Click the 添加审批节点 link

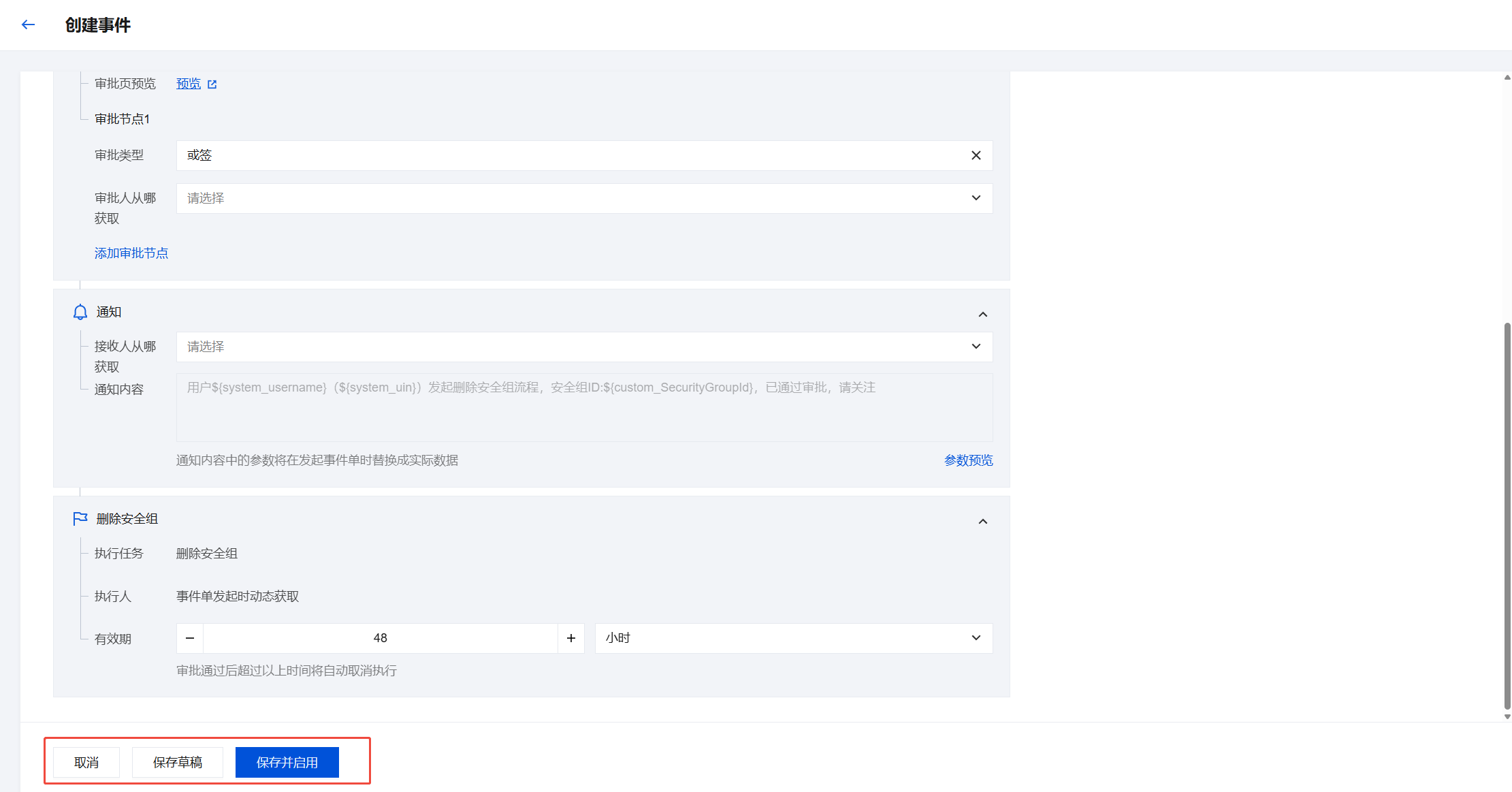pos(131,253)
